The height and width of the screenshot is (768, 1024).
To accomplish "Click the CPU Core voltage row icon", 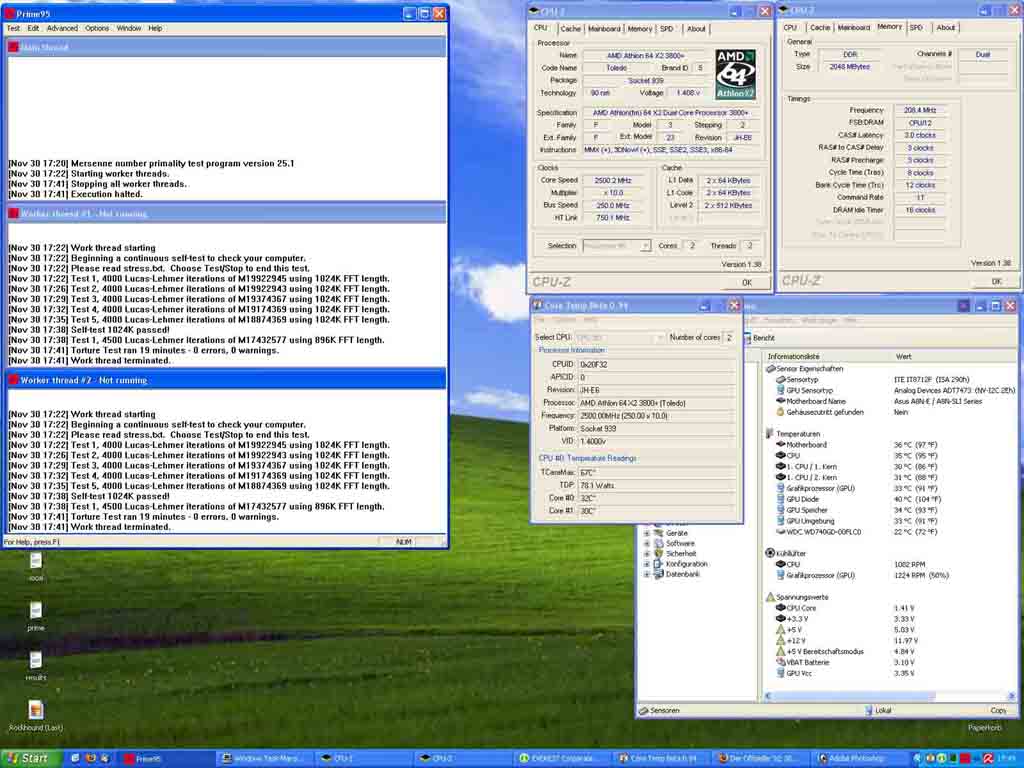I will pos(780,608).
